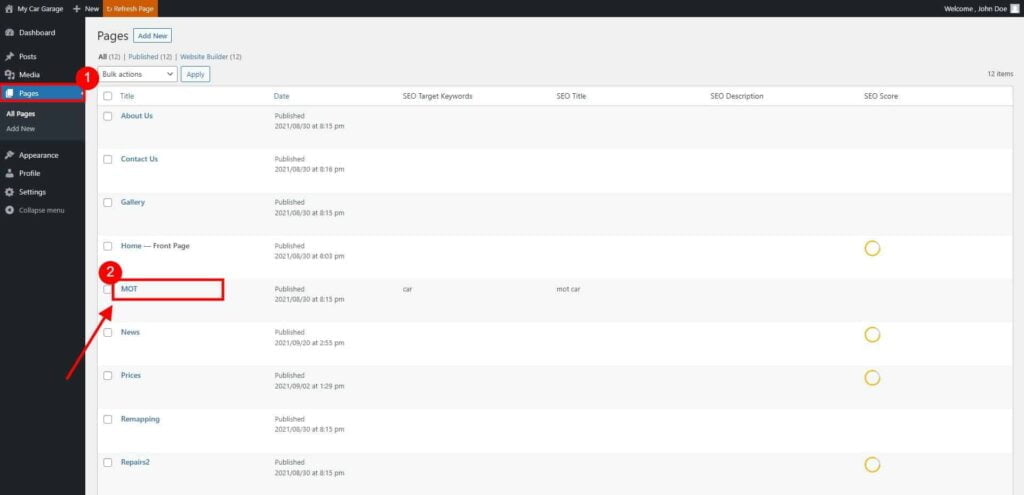Click the Media icon in sidebar
The image size is (1024, 495).
[x=9, y=75]
